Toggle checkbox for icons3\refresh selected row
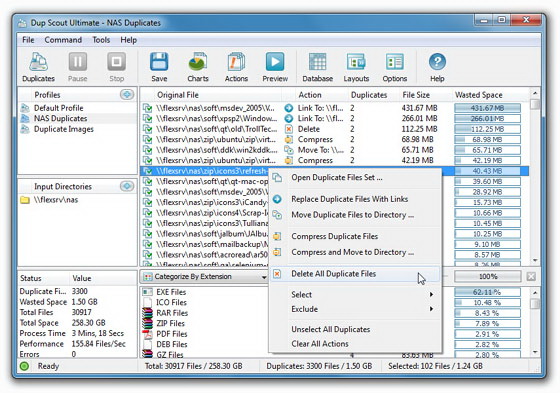 pos(147,171)
